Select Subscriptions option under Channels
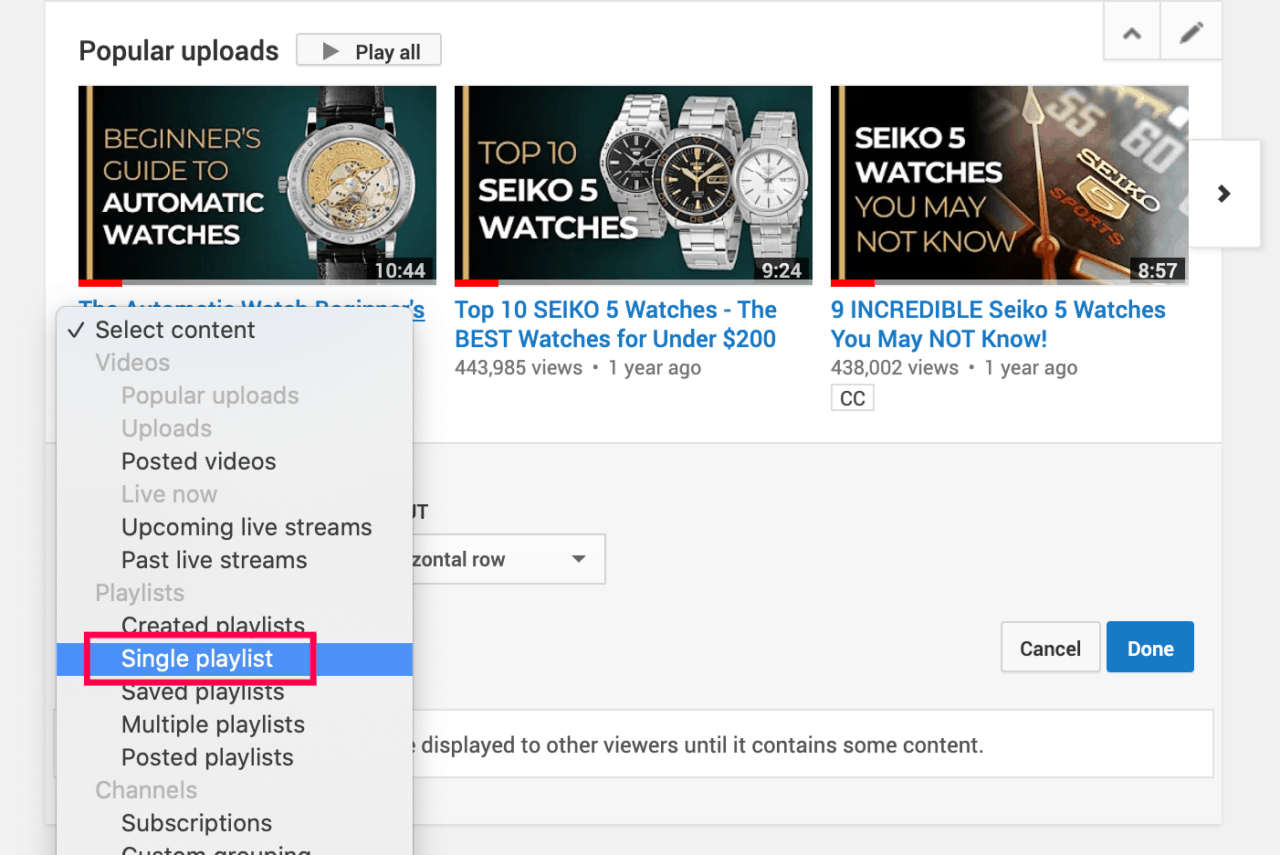The width and height of the screenshot is (1280, 855). coord(234,823)
